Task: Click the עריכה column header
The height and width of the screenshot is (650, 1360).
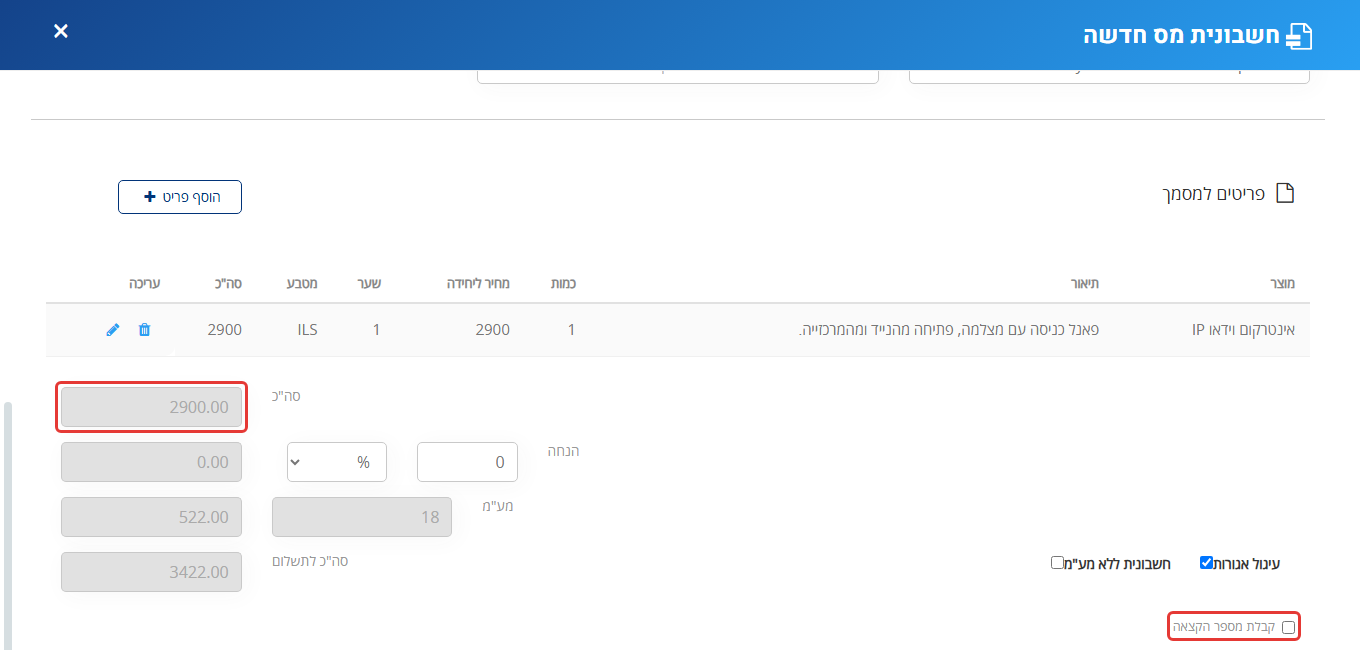Action: click(x=145, y=284)
